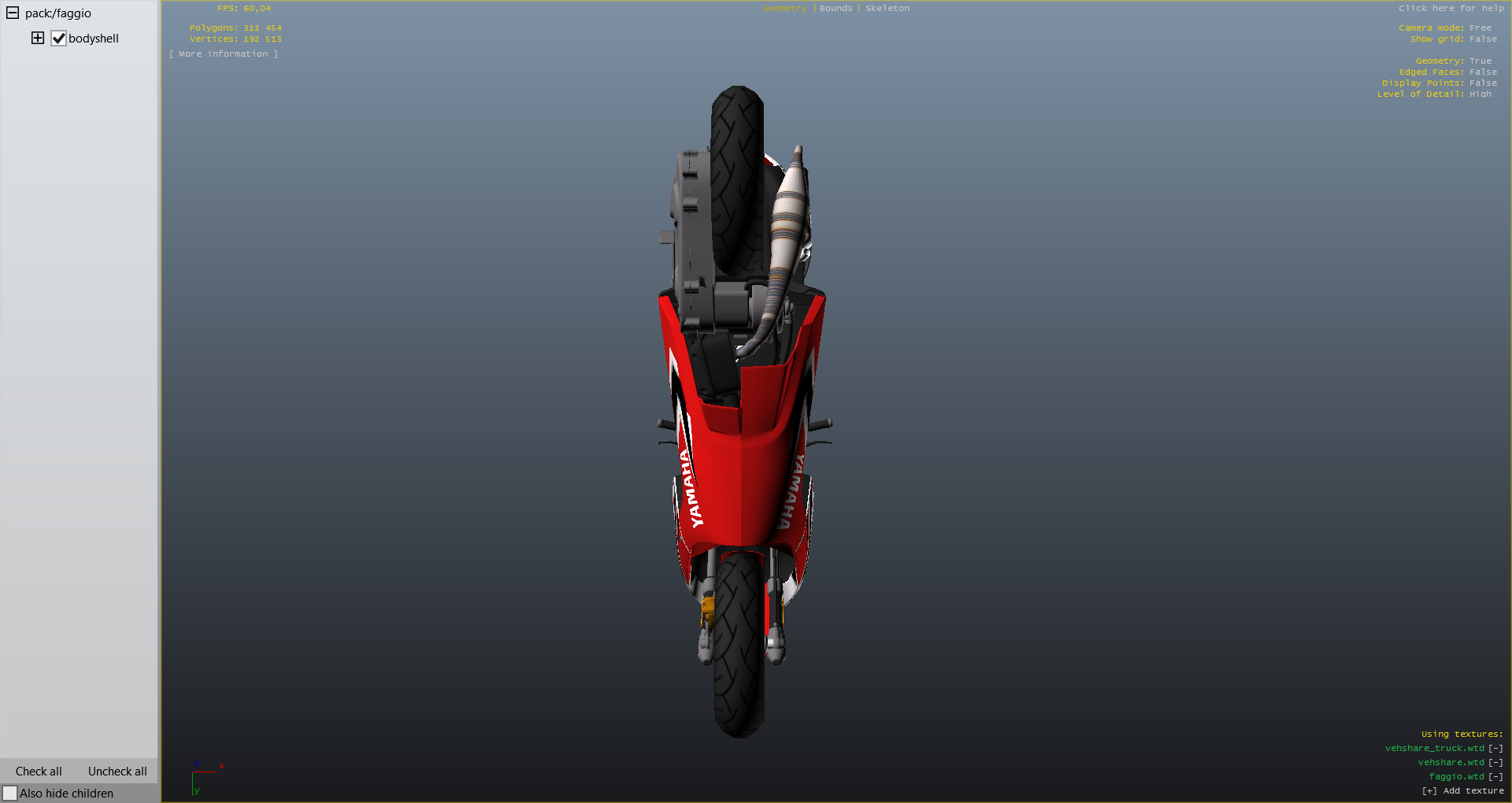Toggle the Geometry True setting
The height and width of the screenshot is (803, 1512).
[1454, 61]
